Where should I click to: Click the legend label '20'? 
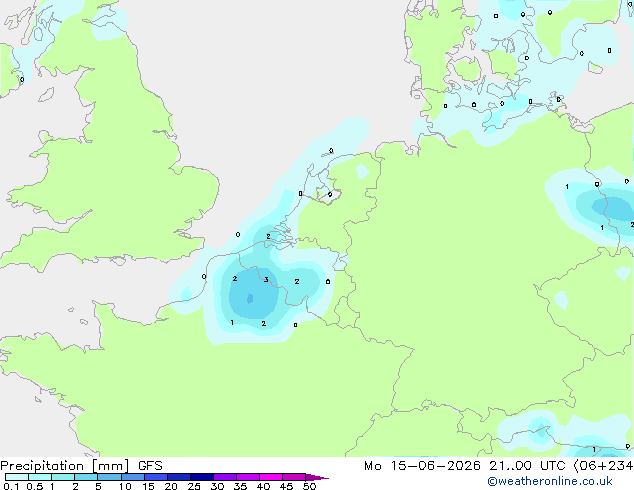pos(171,486)
